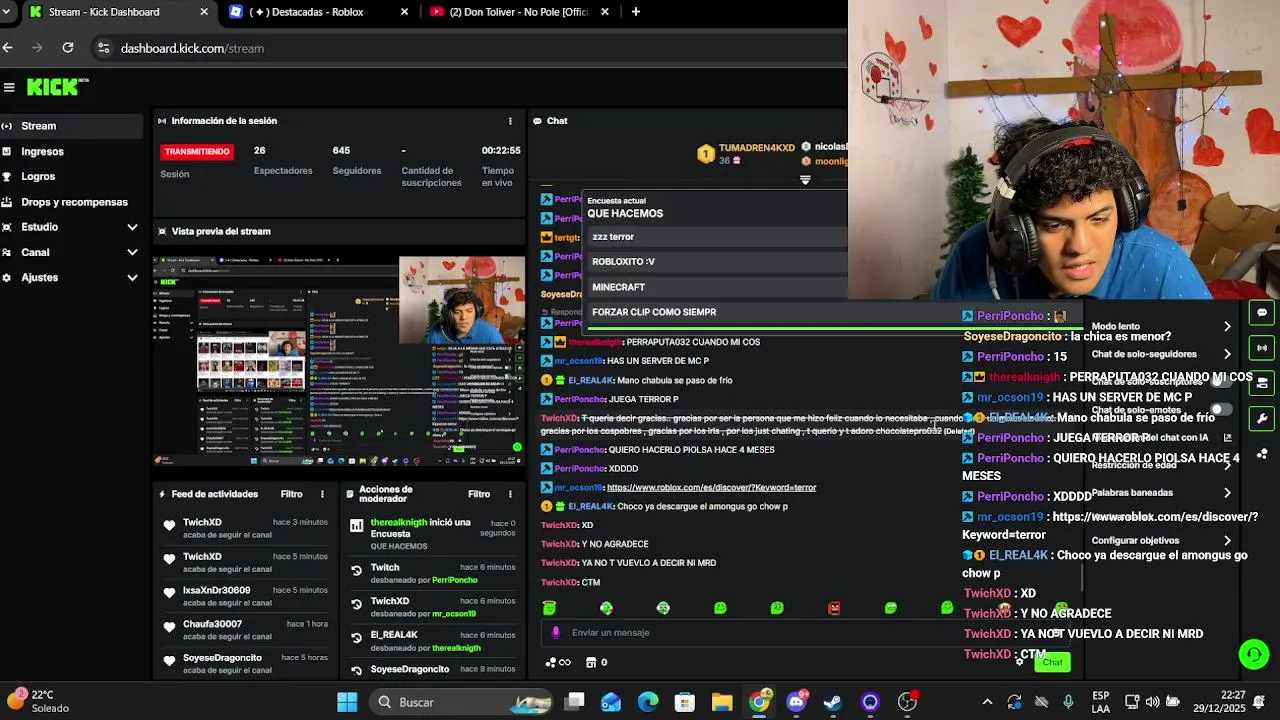Click Filtro in Acciones de moderador

479,494
